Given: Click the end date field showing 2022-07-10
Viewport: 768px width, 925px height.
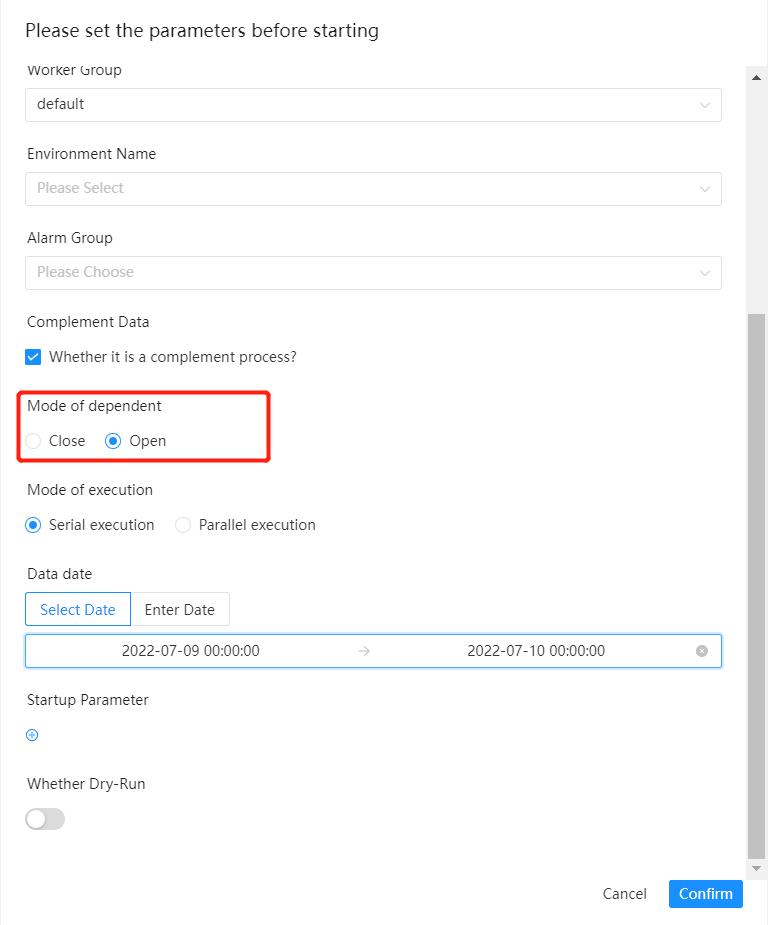Looking at the screenshot, I should pos(535,650).
